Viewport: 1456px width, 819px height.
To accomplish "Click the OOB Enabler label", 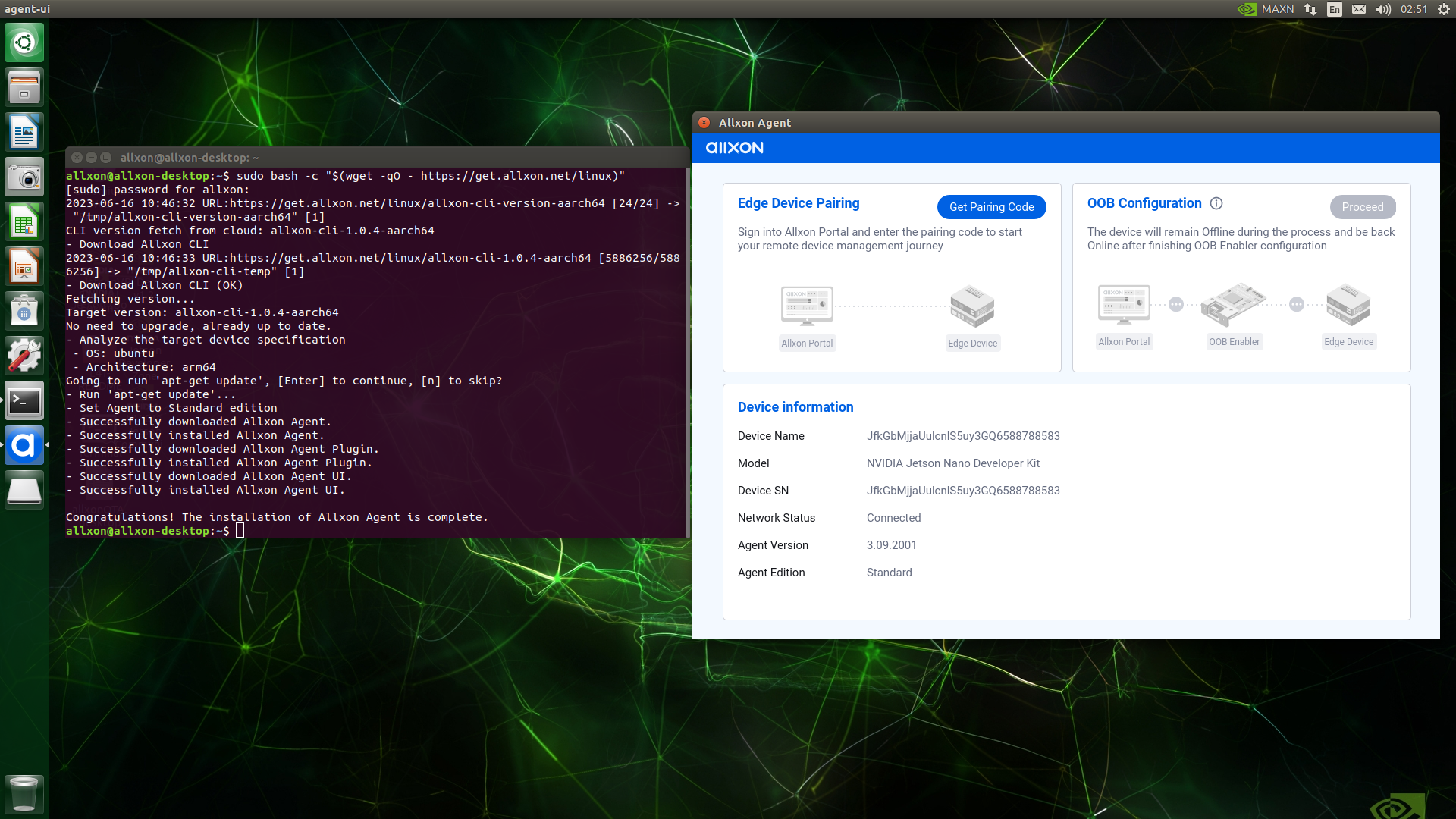I will tap(1234, 342).
